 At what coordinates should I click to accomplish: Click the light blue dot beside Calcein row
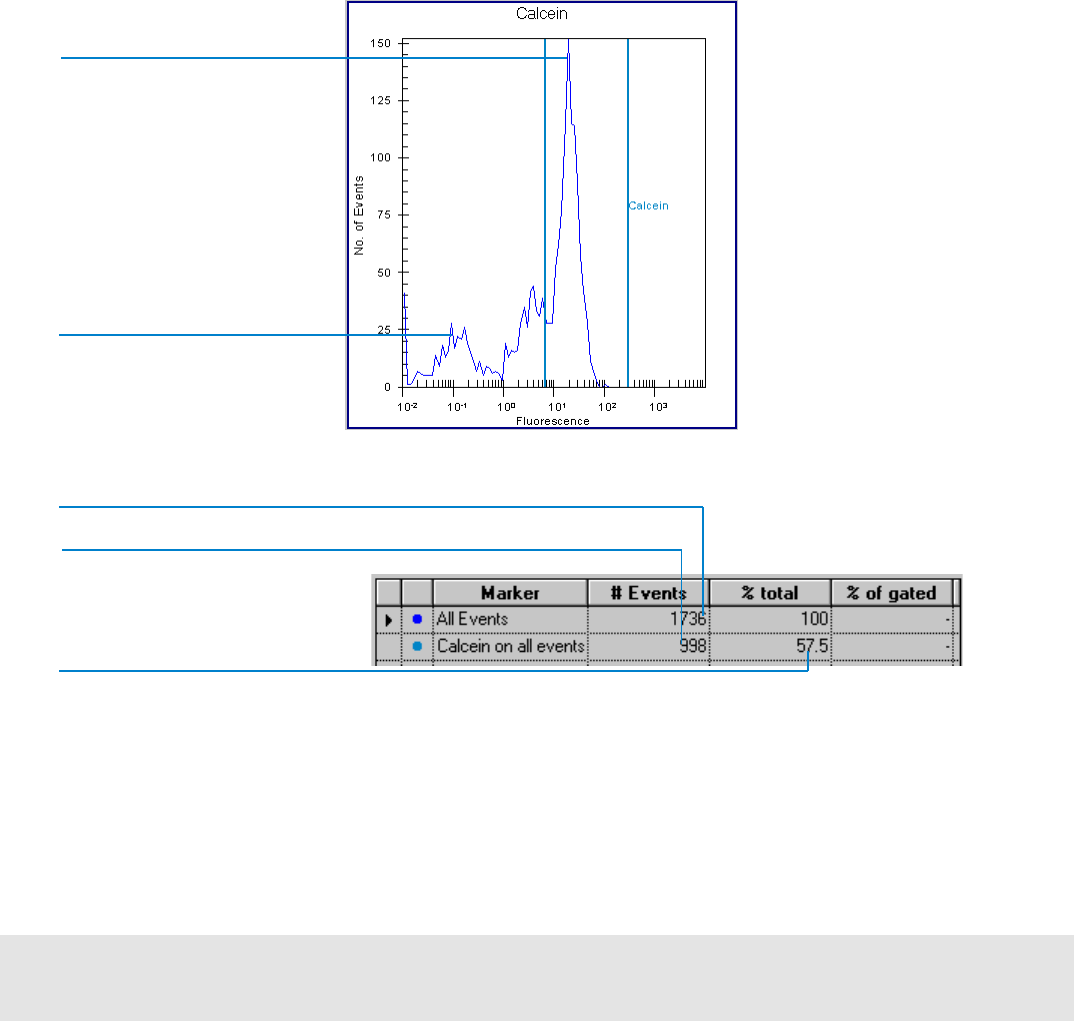point(417,646)
